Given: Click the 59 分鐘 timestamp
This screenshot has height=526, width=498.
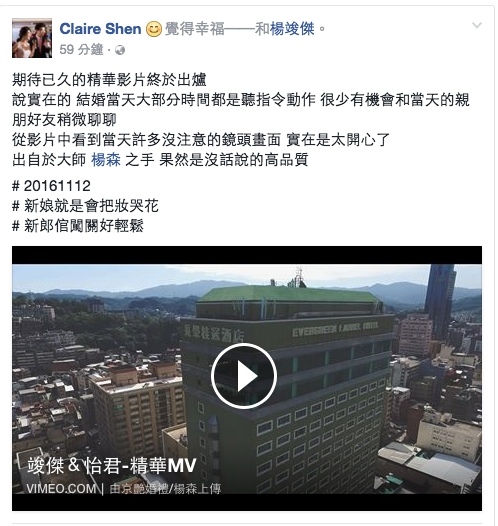Looking at the screenshot, I should pyautogui.click(x=81, y=50).
